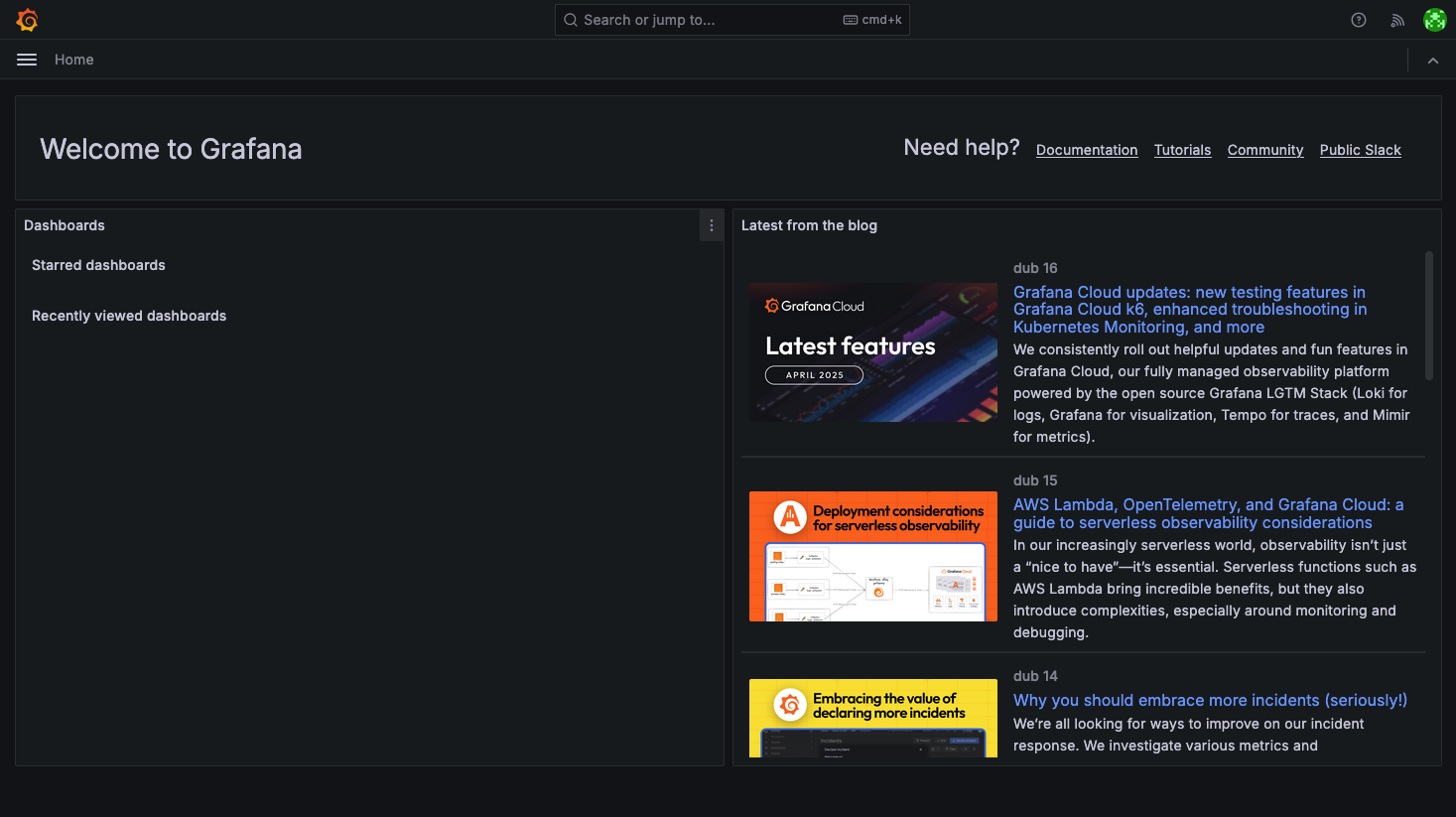Open AWS Lambda OpenTelemetry blog article

tap(1208, 513)
